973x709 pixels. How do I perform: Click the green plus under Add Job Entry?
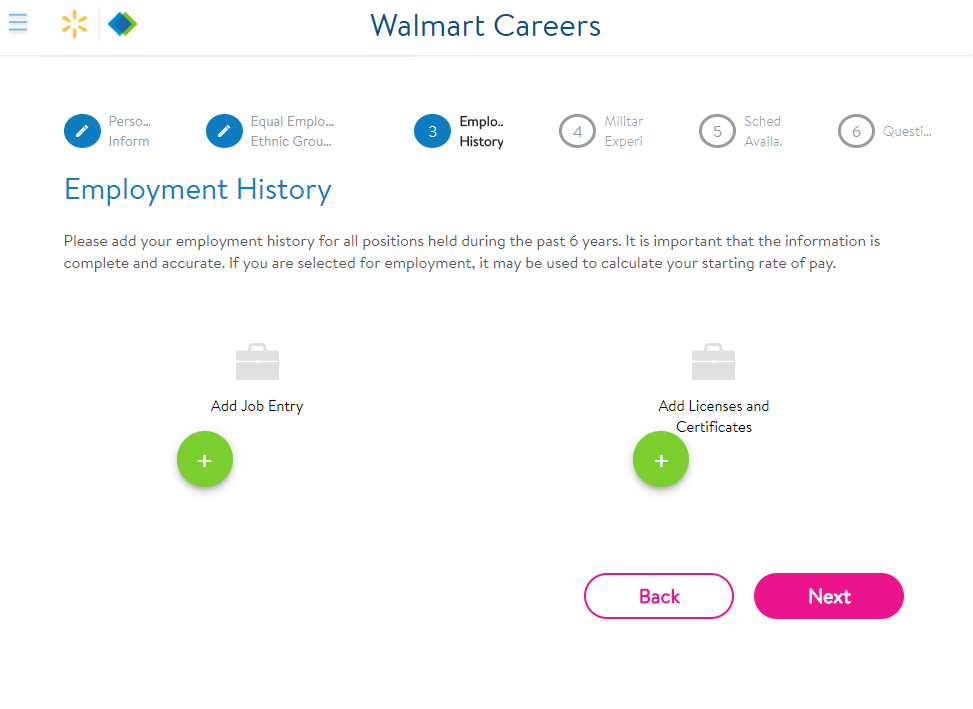[205, 460]
